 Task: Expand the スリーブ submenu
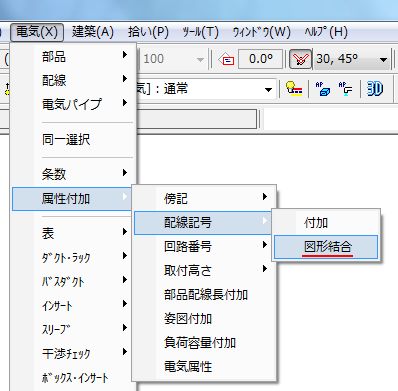coord(74,329)
